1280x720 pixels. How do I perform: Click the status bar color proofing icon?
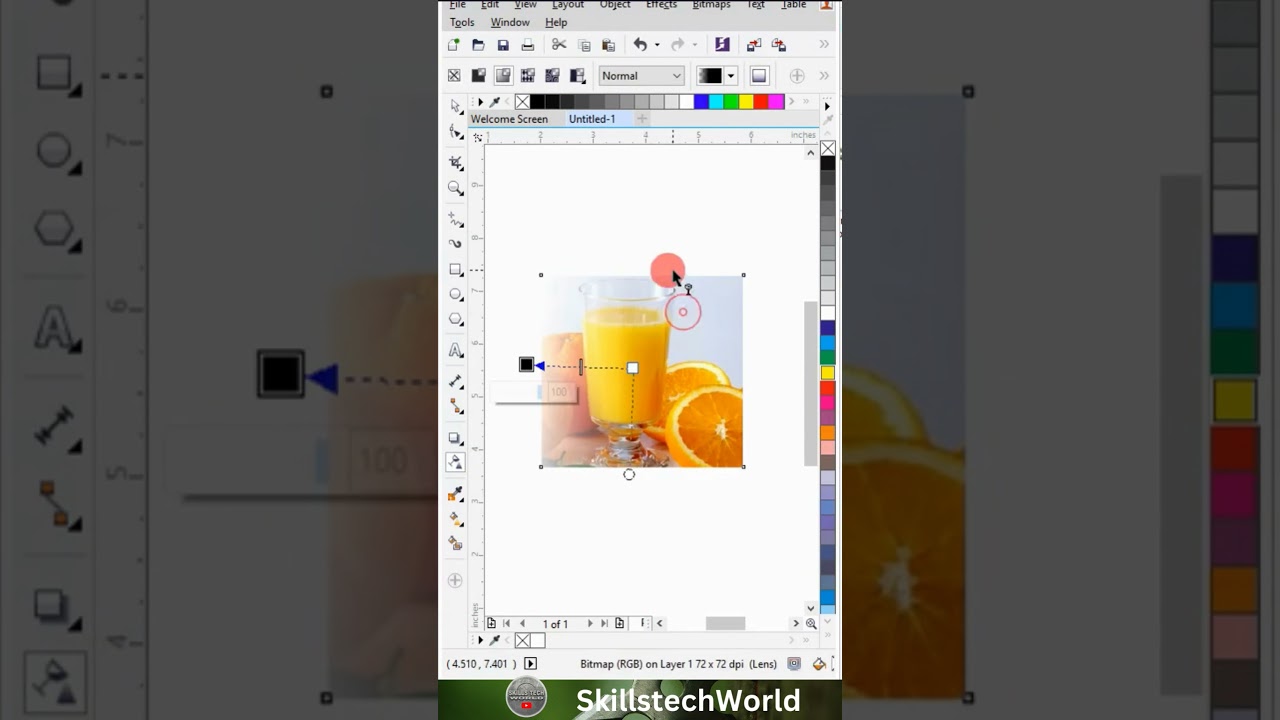794,664
